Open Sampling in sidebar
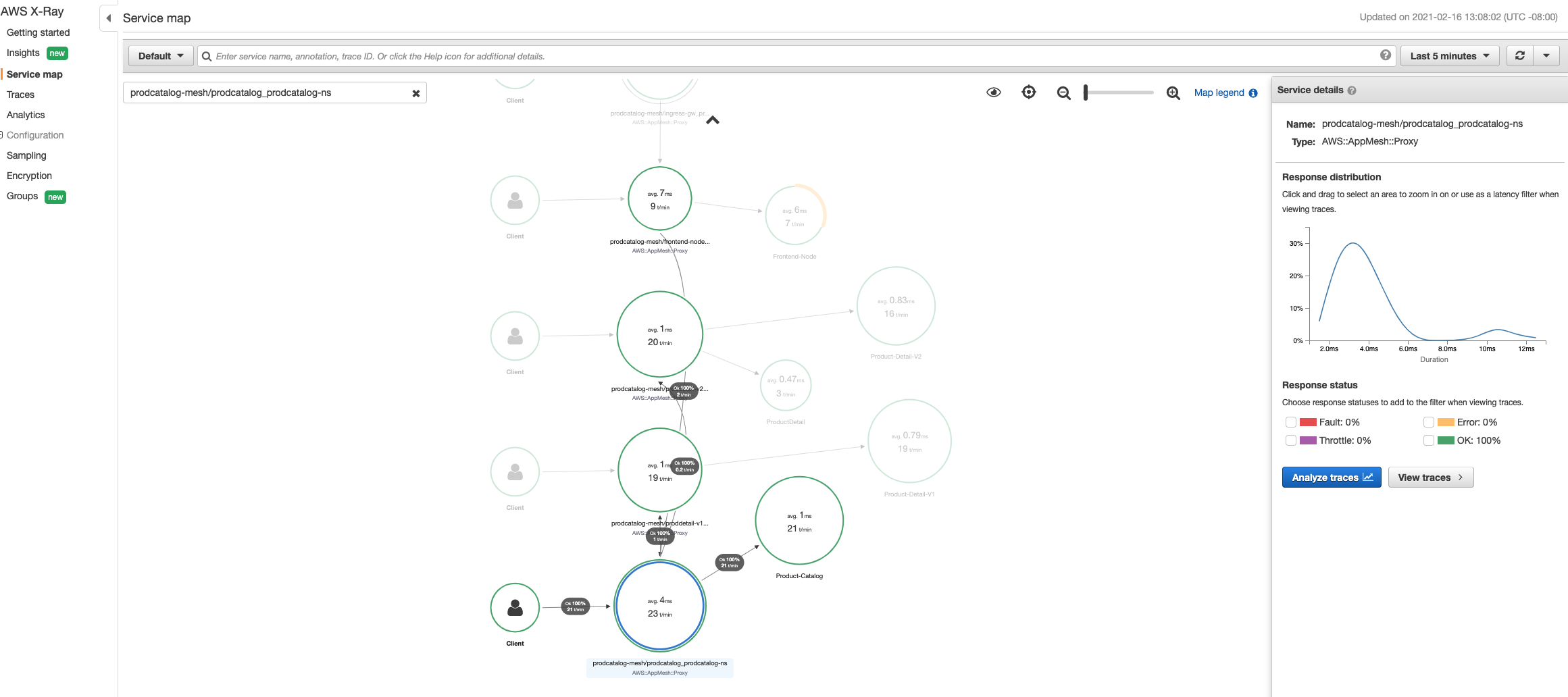Image resolution: width=1568 pixels, height=697 pixels. (x=26, y=155)
